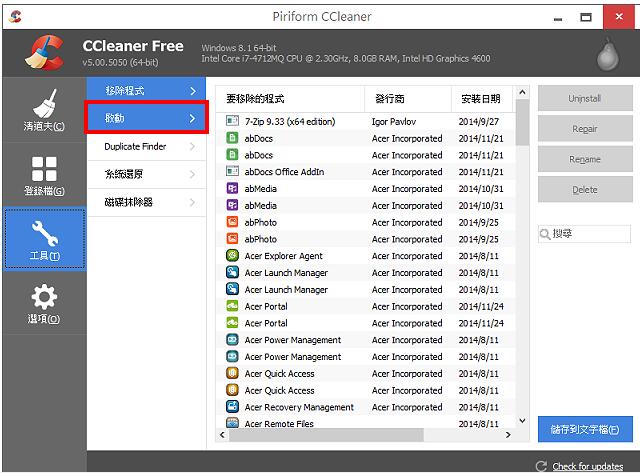
Task: Click the vertical scrollbar up arrow
Action: click(522, 93)
